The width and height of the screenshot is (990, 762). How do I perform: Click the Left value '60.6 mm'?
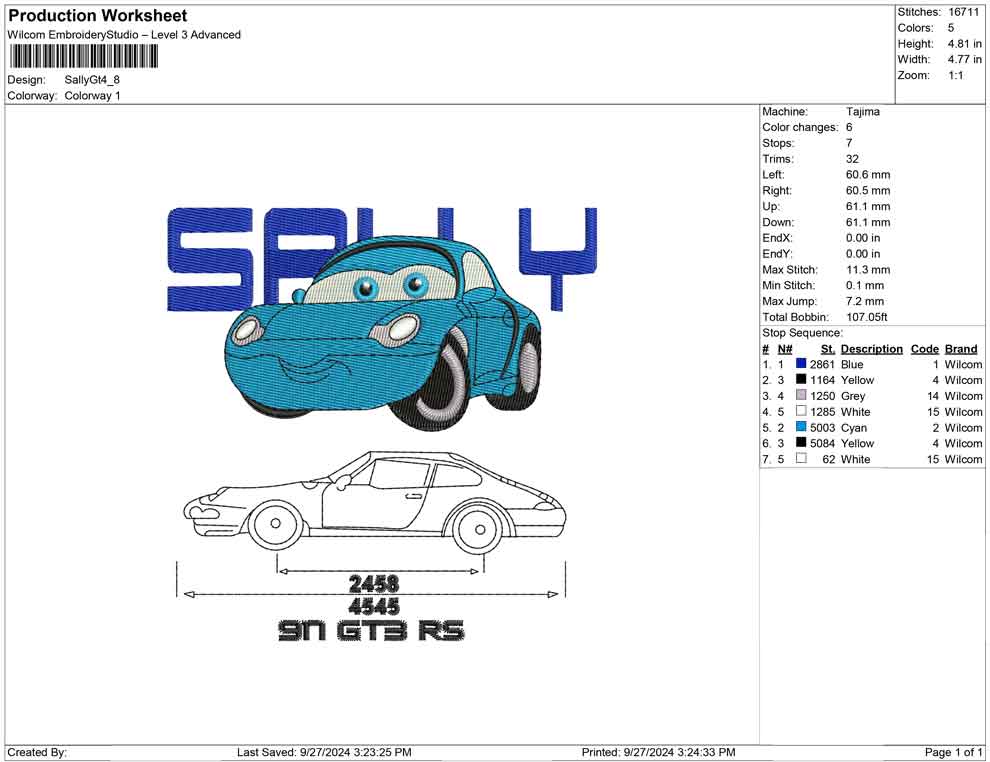[x=868, y=174]
